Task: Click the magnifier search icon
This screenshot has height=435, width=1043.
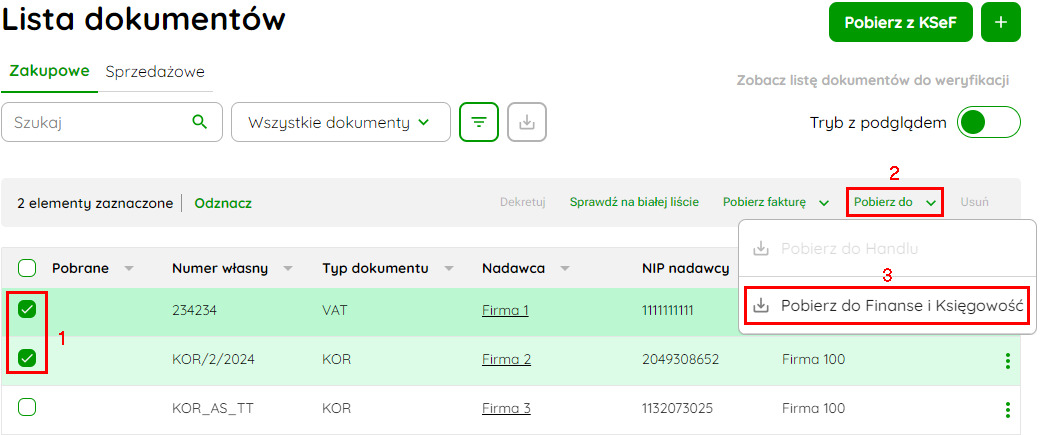Action: tap(200, 122)
